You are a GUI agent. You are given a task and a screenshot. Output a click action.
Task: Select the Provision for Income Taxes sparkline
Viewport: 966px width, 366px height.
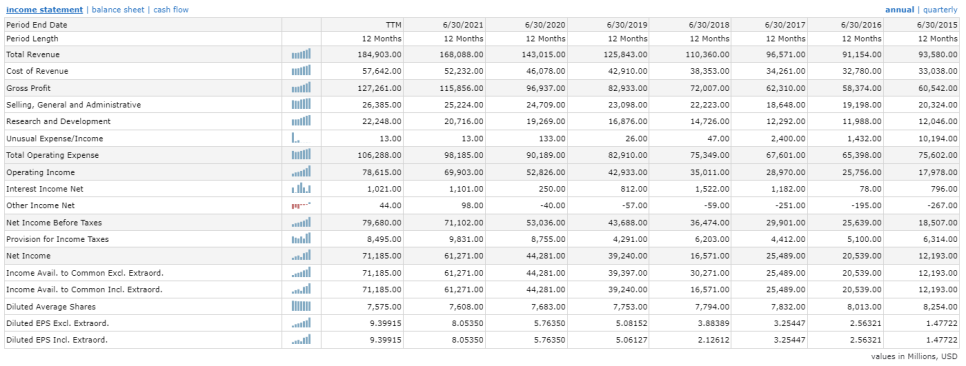[x=301, y=238]
